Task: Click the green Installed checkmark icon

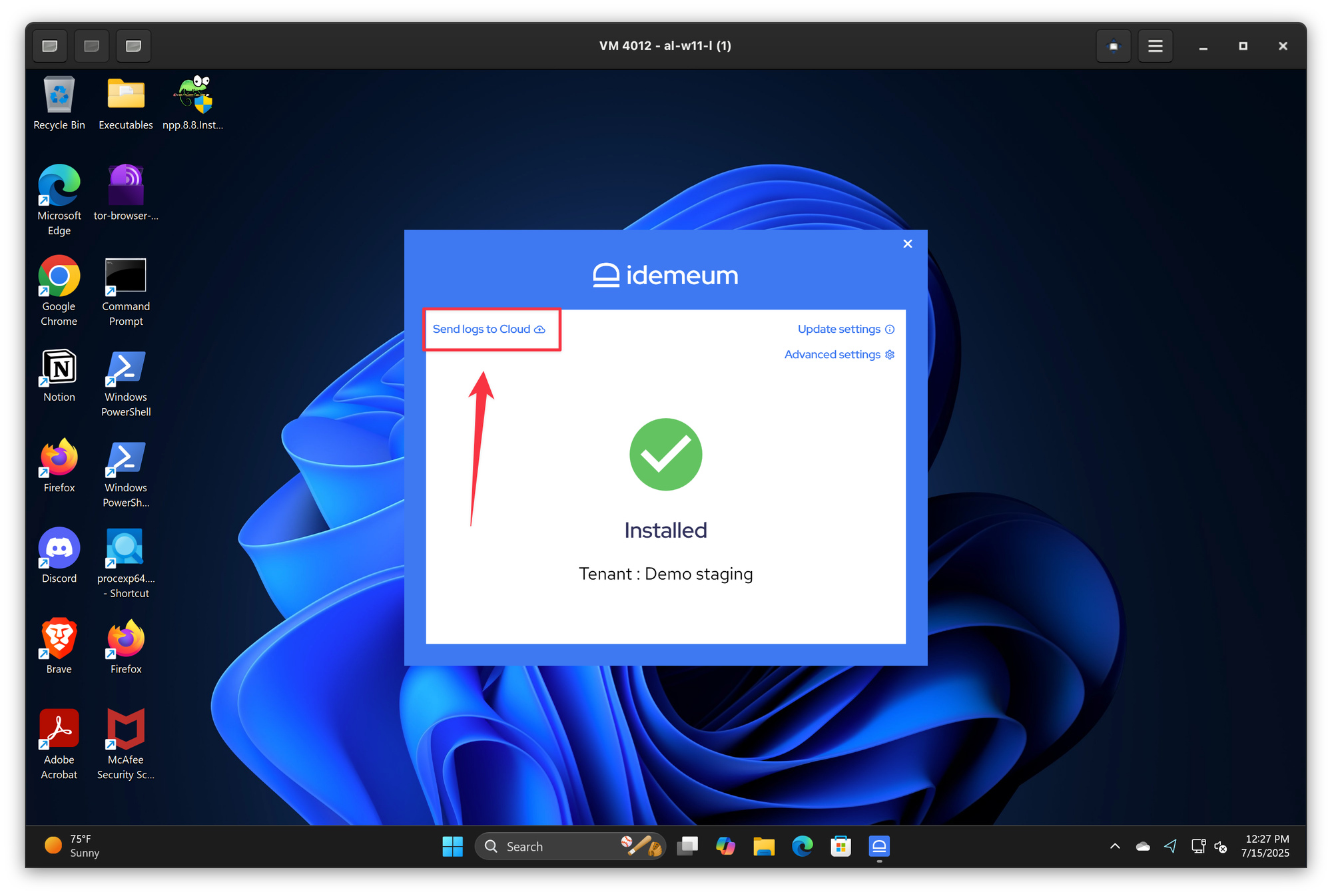Action: (x=665, y=454)
